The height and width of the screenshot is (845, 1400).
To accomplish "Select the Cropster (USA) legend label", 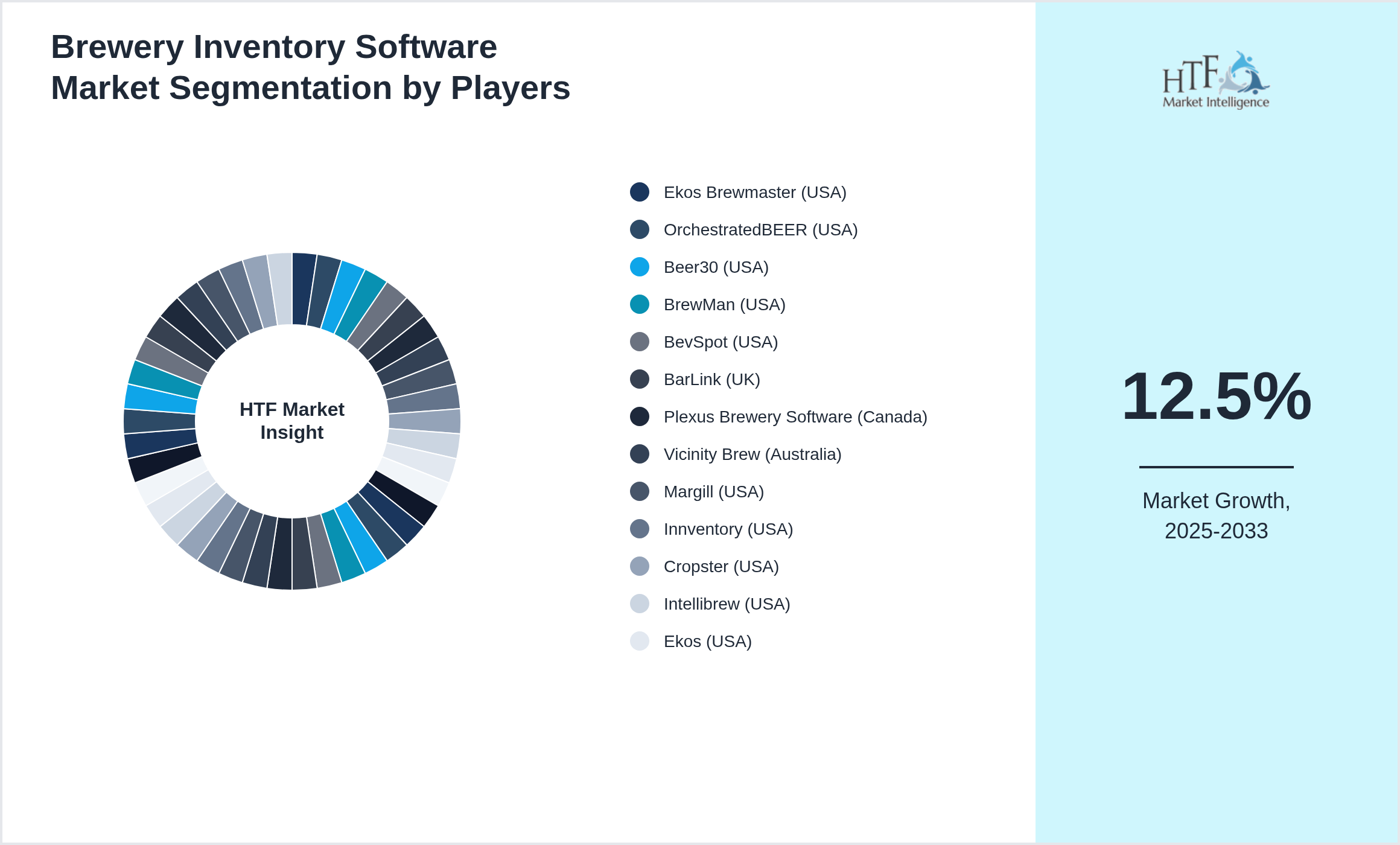I will click(x=721, y=567).
